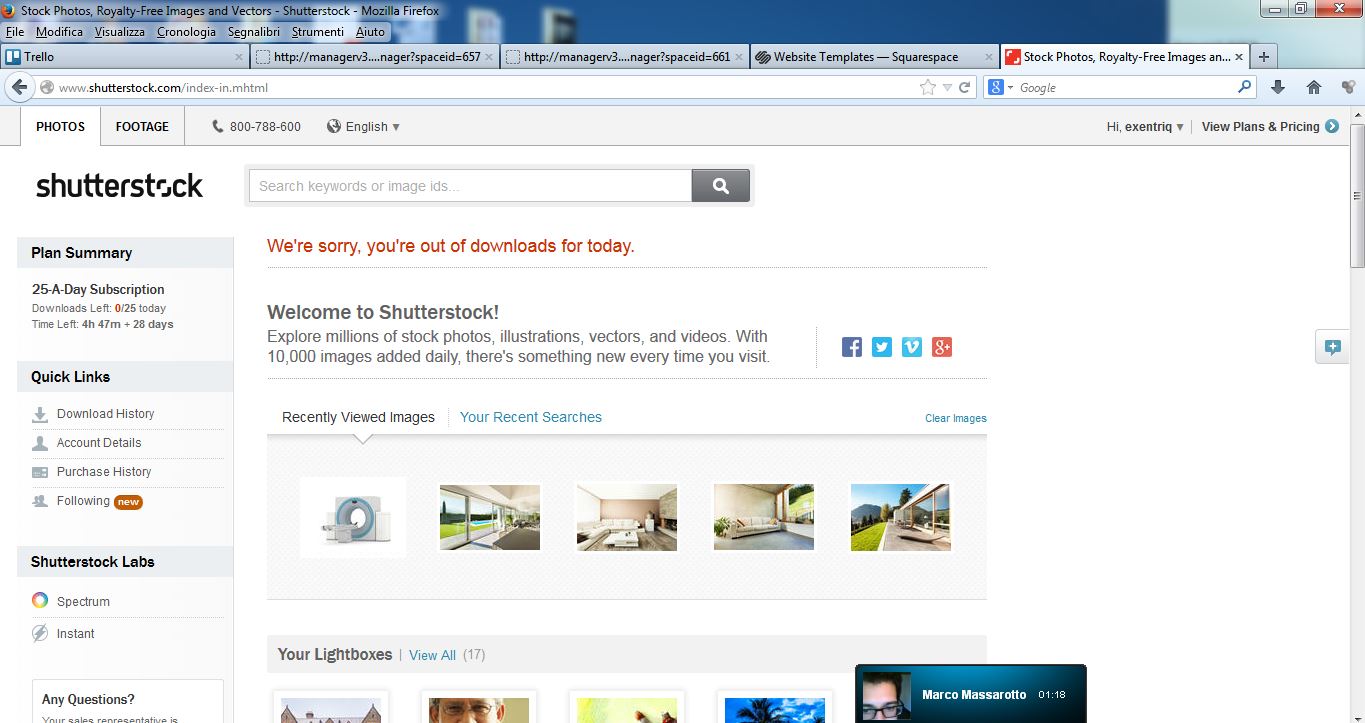Open Shutterstock's Twitter icon
This screenshot has height=723, width=1365.
pyautogui.click(x=881, y=347)
